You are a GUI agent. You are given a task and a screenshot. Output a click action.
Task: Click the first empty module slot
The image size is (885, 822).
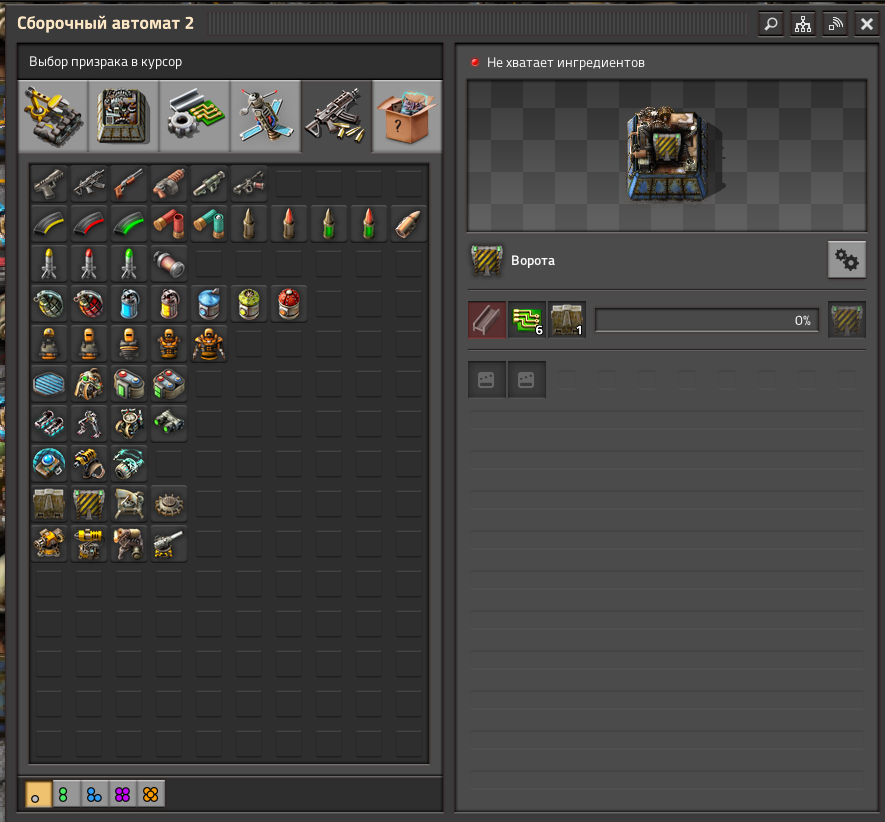click(487, 380)
